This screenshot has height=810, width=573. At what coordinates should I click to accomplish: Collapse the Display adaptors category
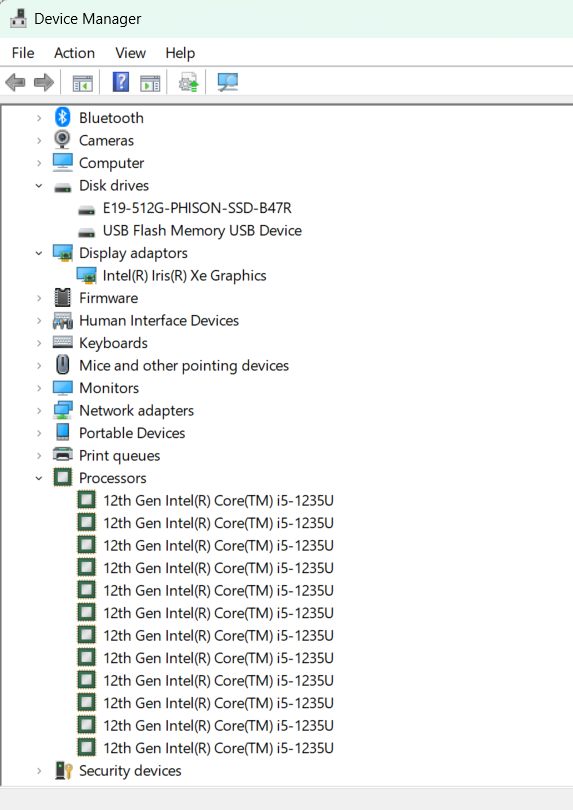[39, 253]
